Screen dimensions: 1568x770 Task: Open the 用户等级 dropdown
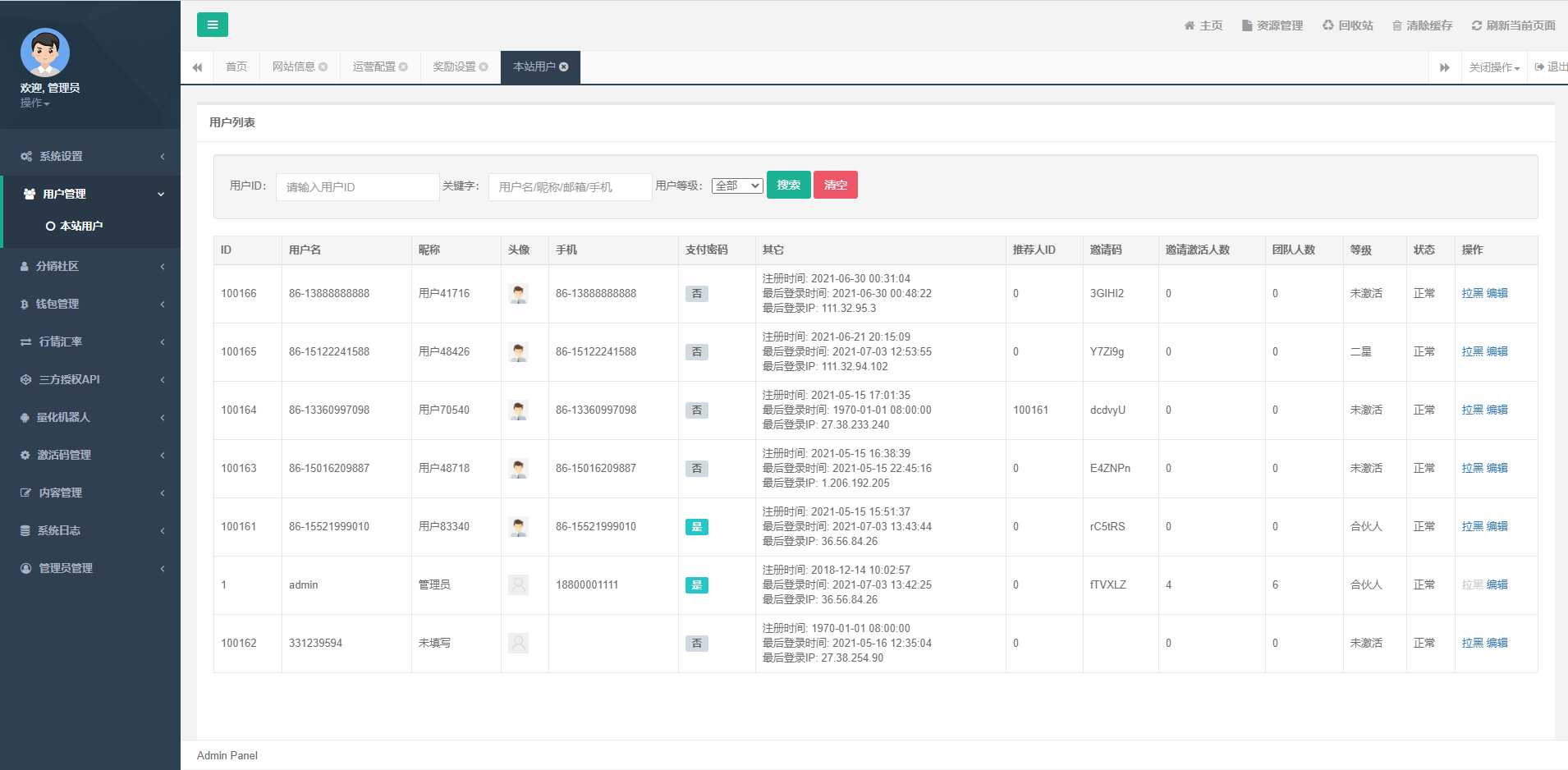pyautogui.click(x=736, y=186)
